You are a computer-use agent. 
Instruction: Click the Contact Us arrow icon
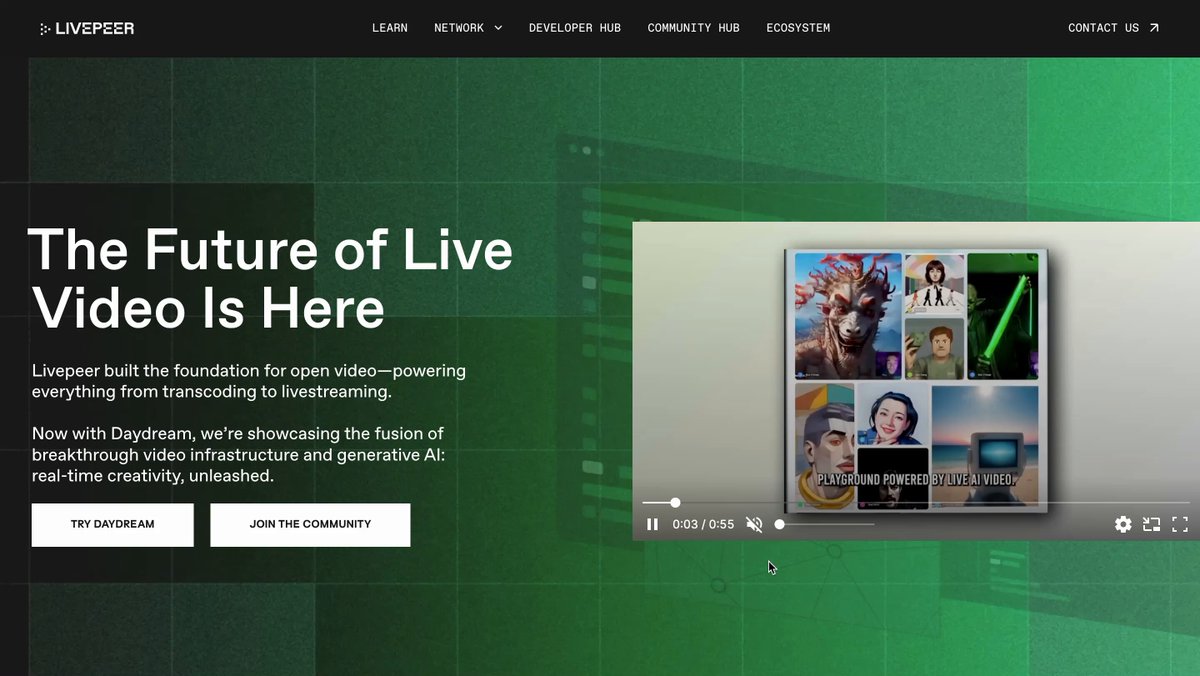1154,28
